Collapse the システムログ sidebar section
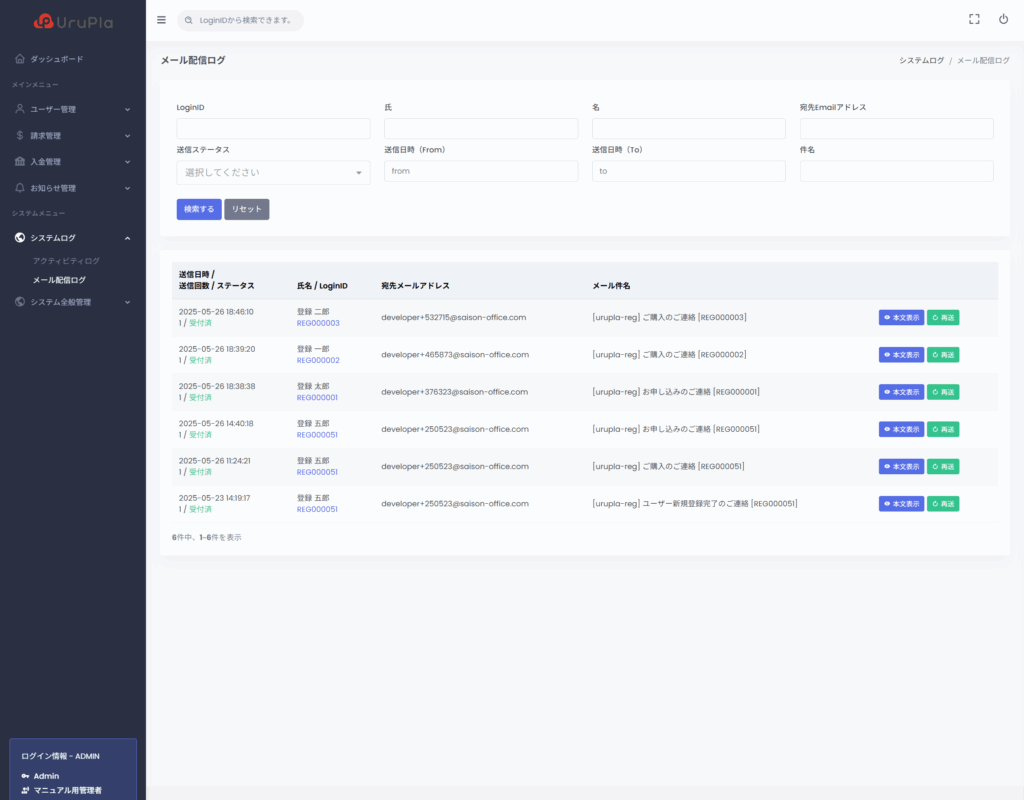The height and width of the screenshot is (800, 1024). click(72, 238)
